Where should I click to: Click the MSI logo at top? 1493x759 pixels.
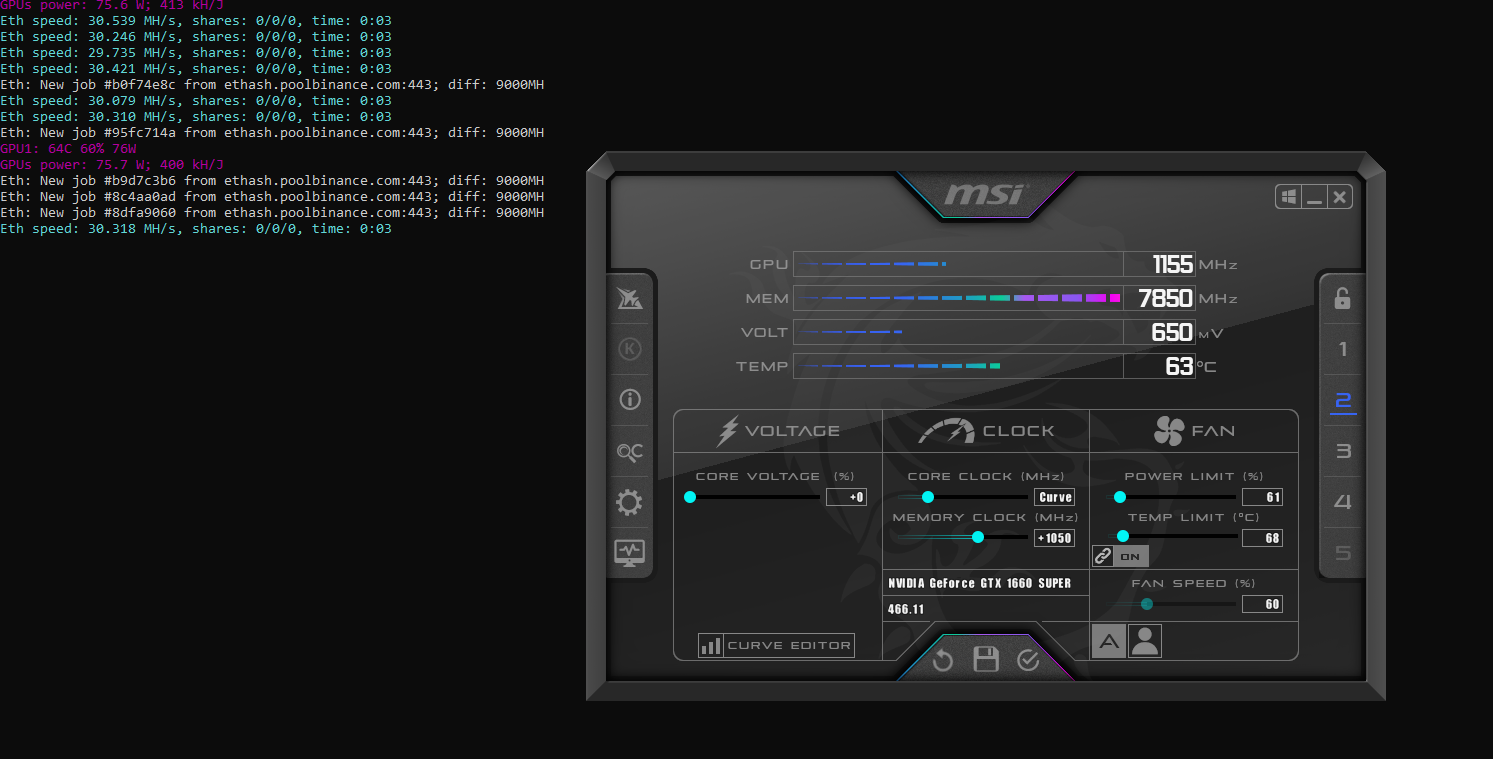[985, 193]
